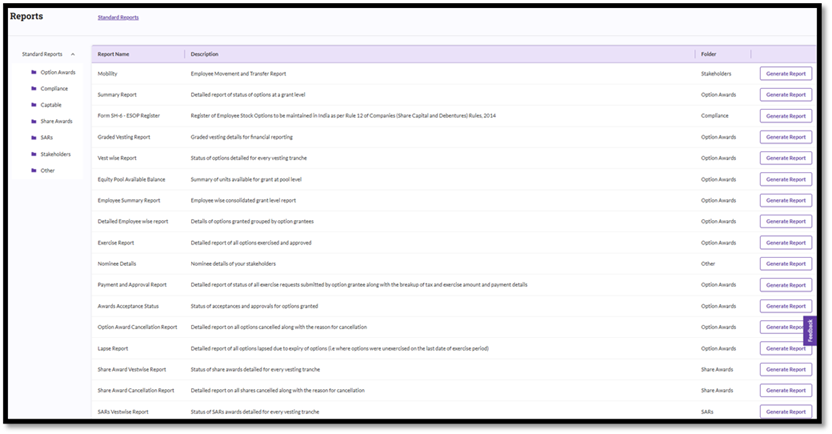Select the Mobility report name

tap(107, 74)
